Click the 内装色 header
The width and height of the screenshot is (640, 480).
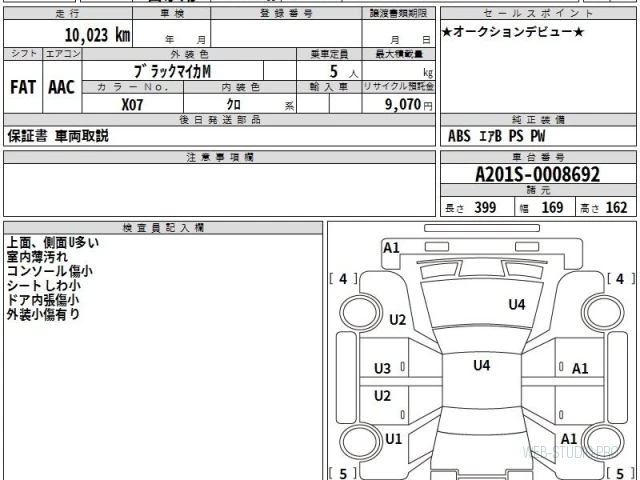coord(240,87)
